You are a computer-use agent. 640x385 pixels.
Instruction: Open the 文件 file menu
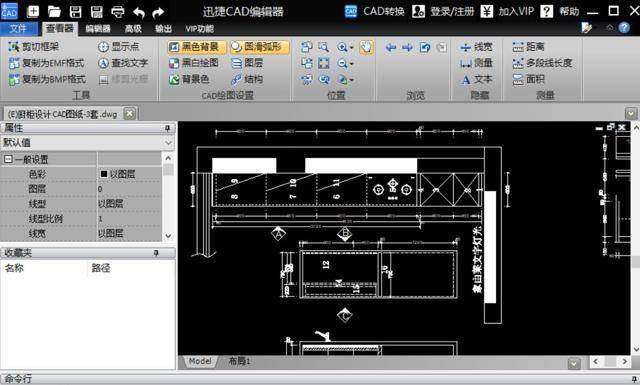[x=18, y=28]
